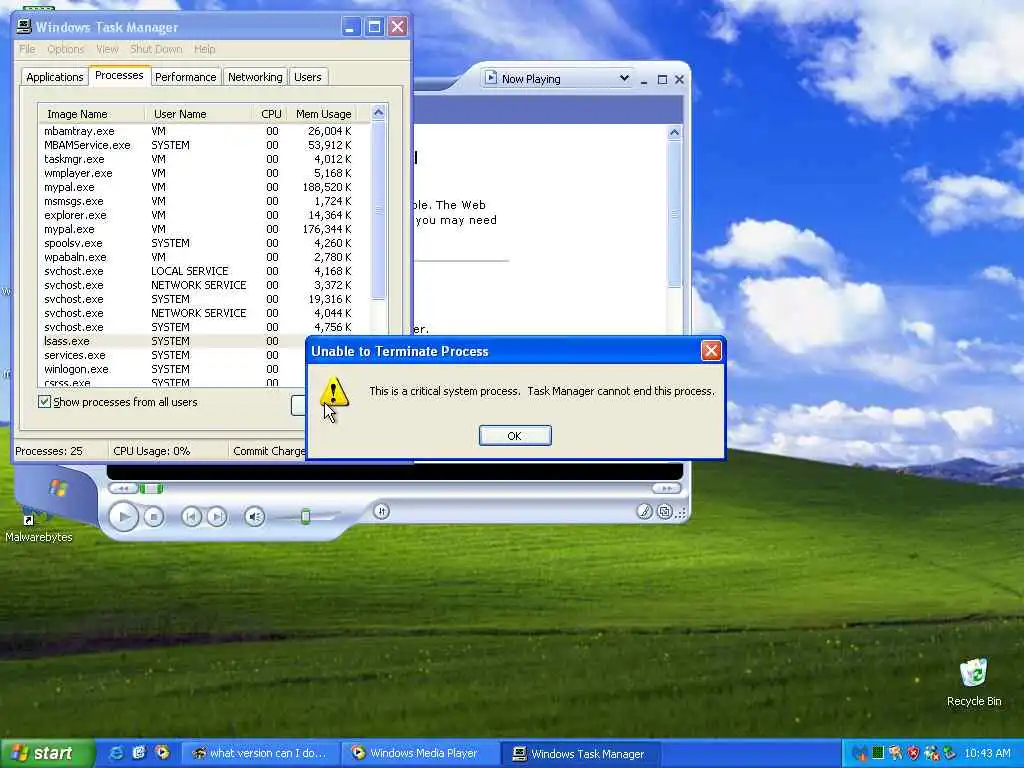This screenshot has height=768, width=1024.
Task: Open the Recycle Bin desktop icon
Action: pyautogui.click(x=974, y=682)
